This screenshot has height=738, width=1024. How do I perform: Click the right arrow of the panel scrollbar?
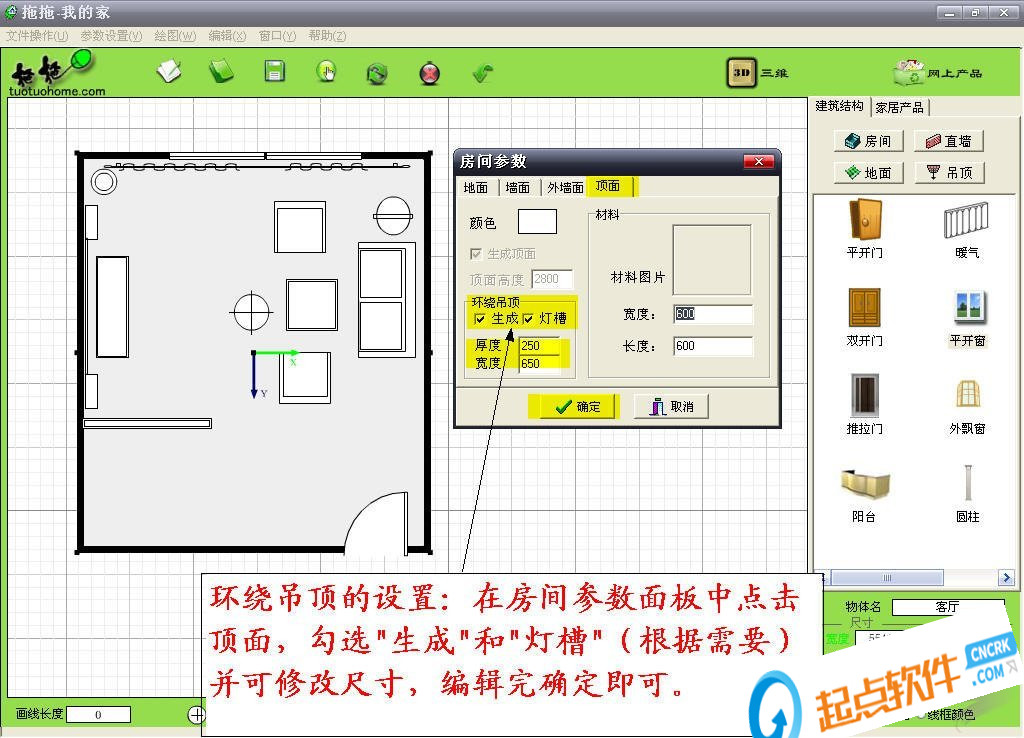point(1006,577)
